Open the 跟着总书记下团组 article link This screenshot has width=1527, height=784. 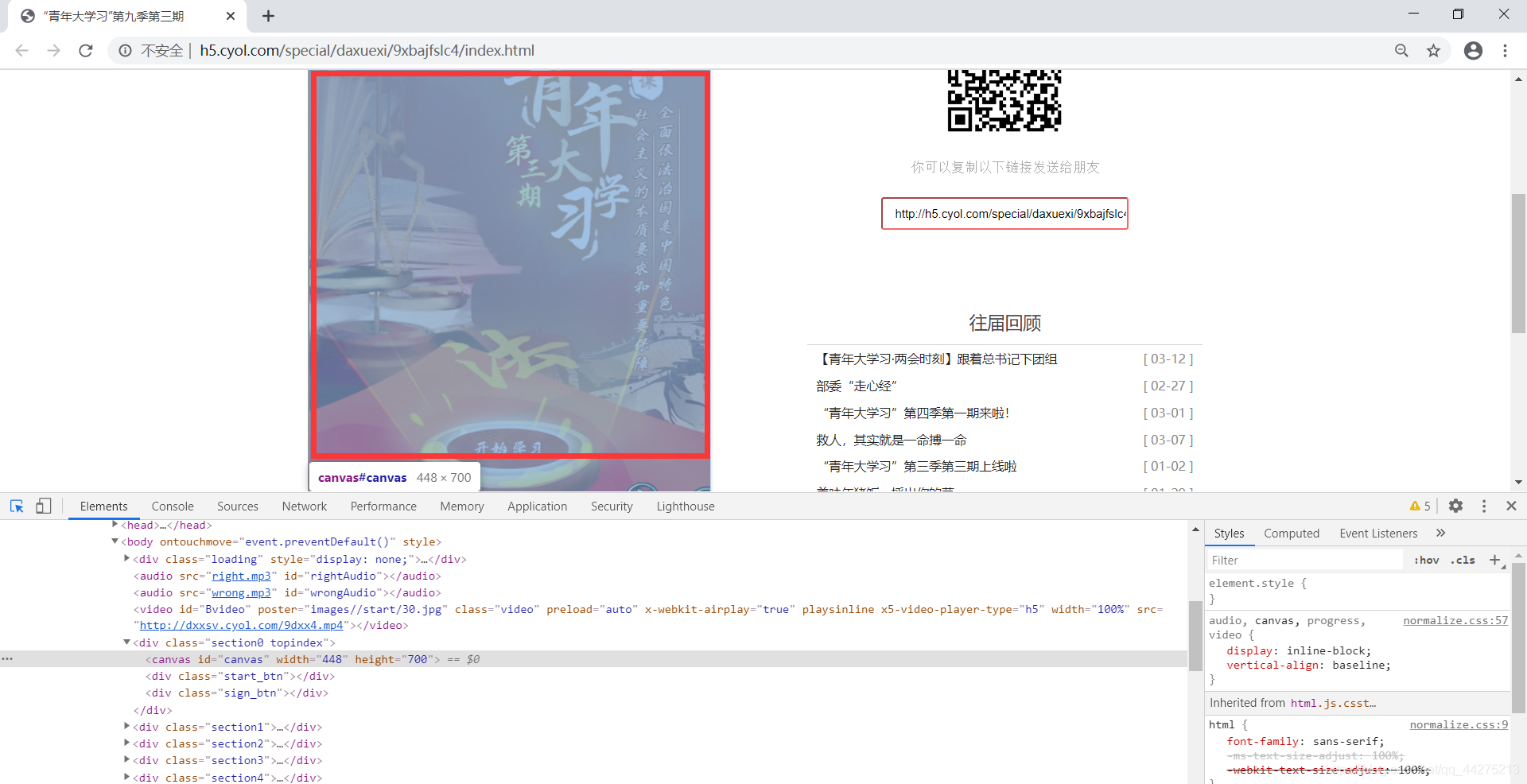pos(938,359)
